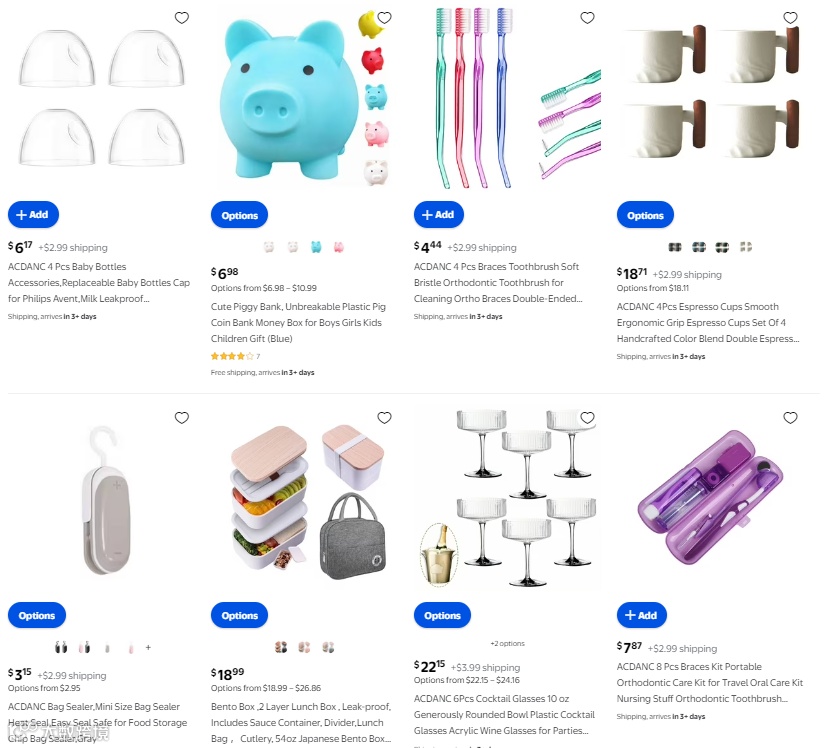Open Options for the cocktail glasses
This screenshot has height=748, width=829.
[x=443, y=615]
